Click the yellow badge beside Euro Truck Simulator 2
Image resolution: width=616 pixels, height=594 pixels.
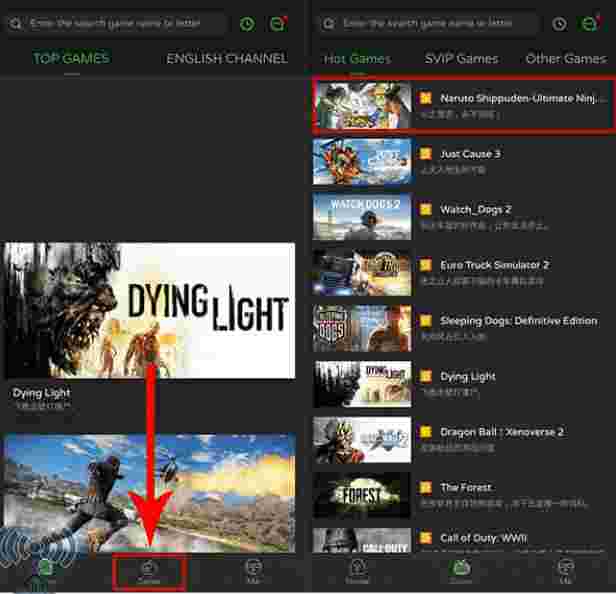pos(425,265)
